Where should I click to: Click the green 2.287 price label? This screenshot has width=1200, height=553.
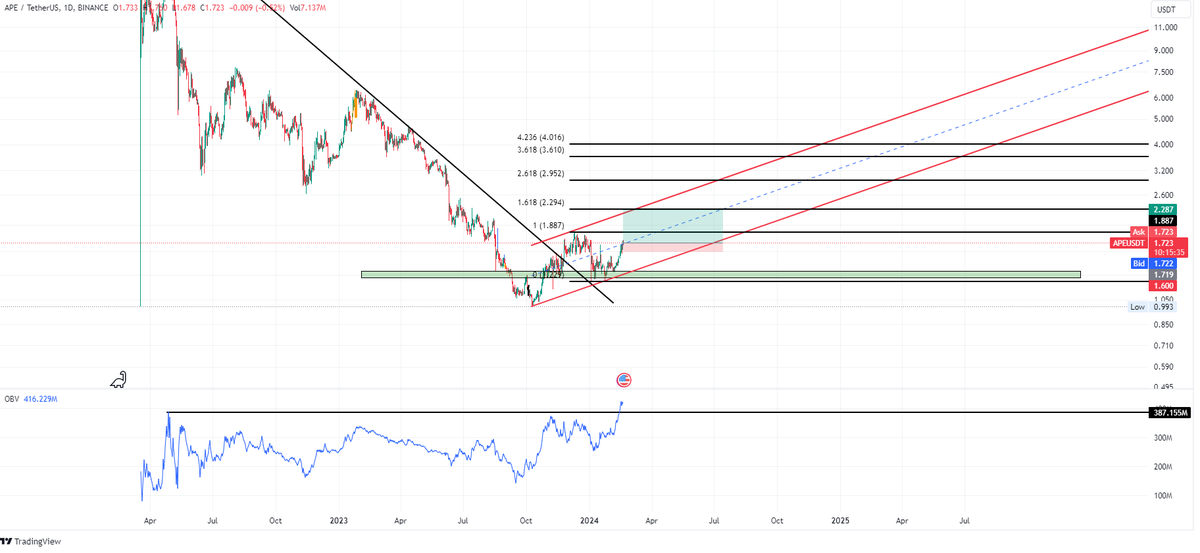click(1163, 210)
